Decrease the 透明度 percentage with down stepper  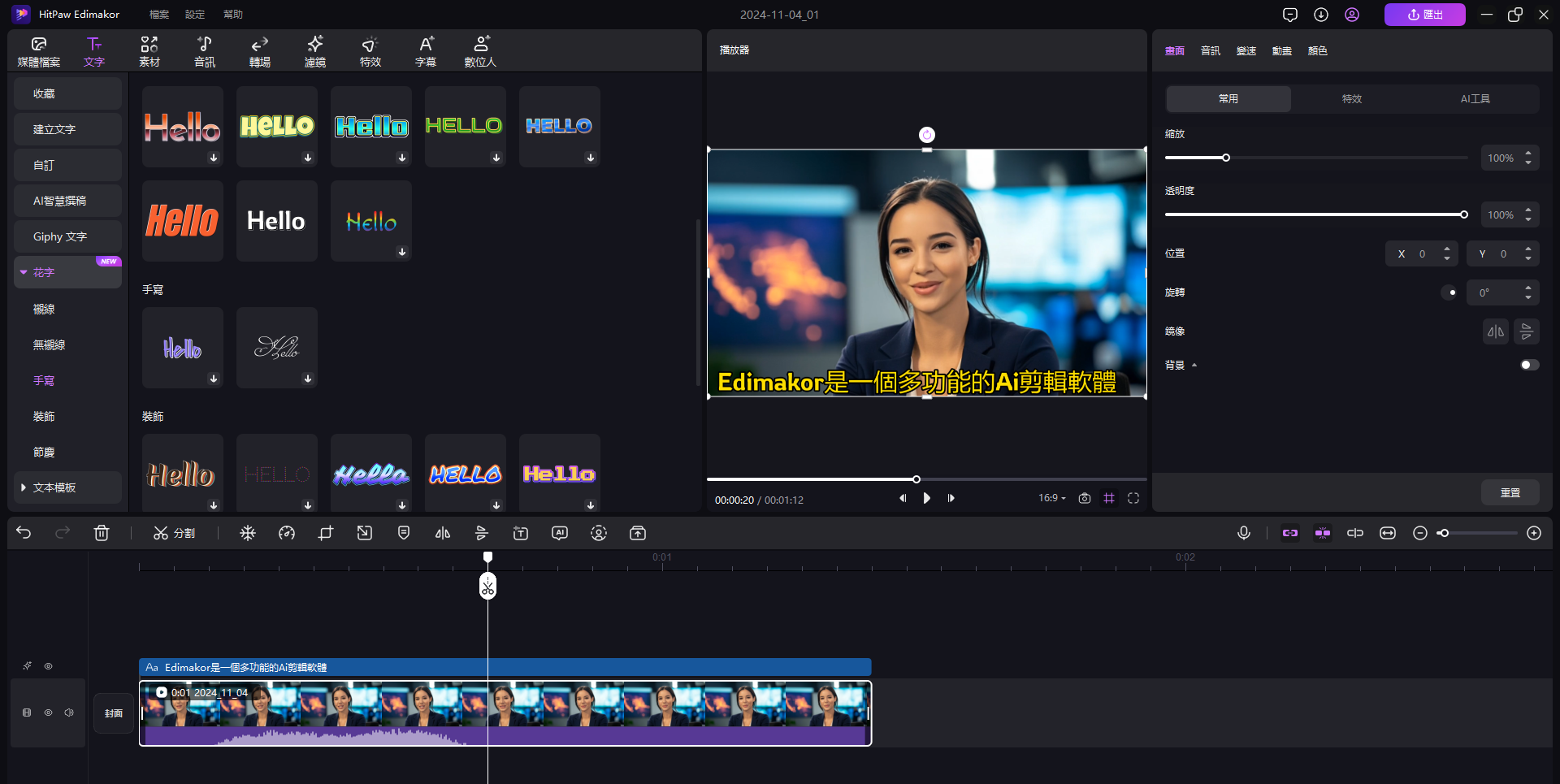[1528, 219]
